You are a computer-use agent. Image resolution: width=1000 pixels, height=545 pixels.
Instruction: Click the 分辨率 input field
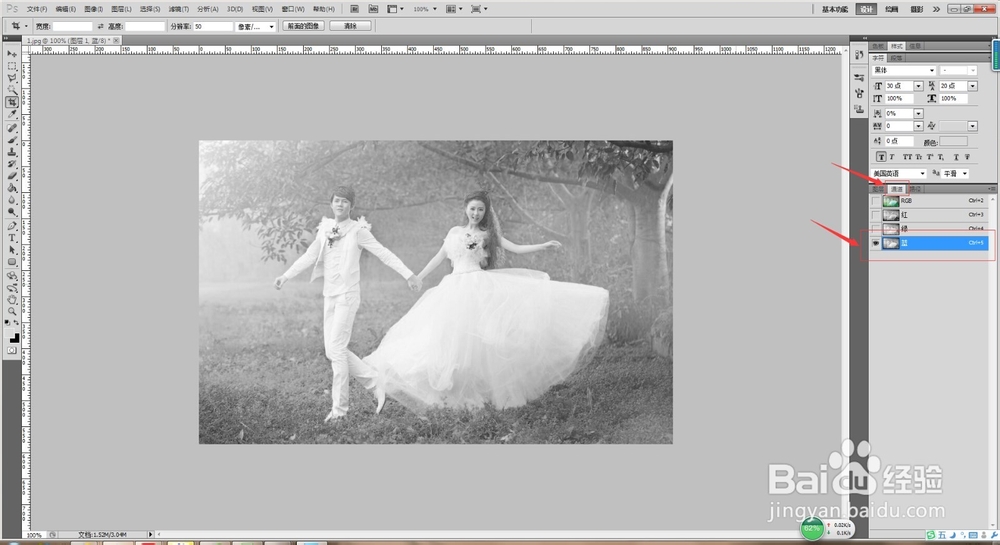click(214, 26)
